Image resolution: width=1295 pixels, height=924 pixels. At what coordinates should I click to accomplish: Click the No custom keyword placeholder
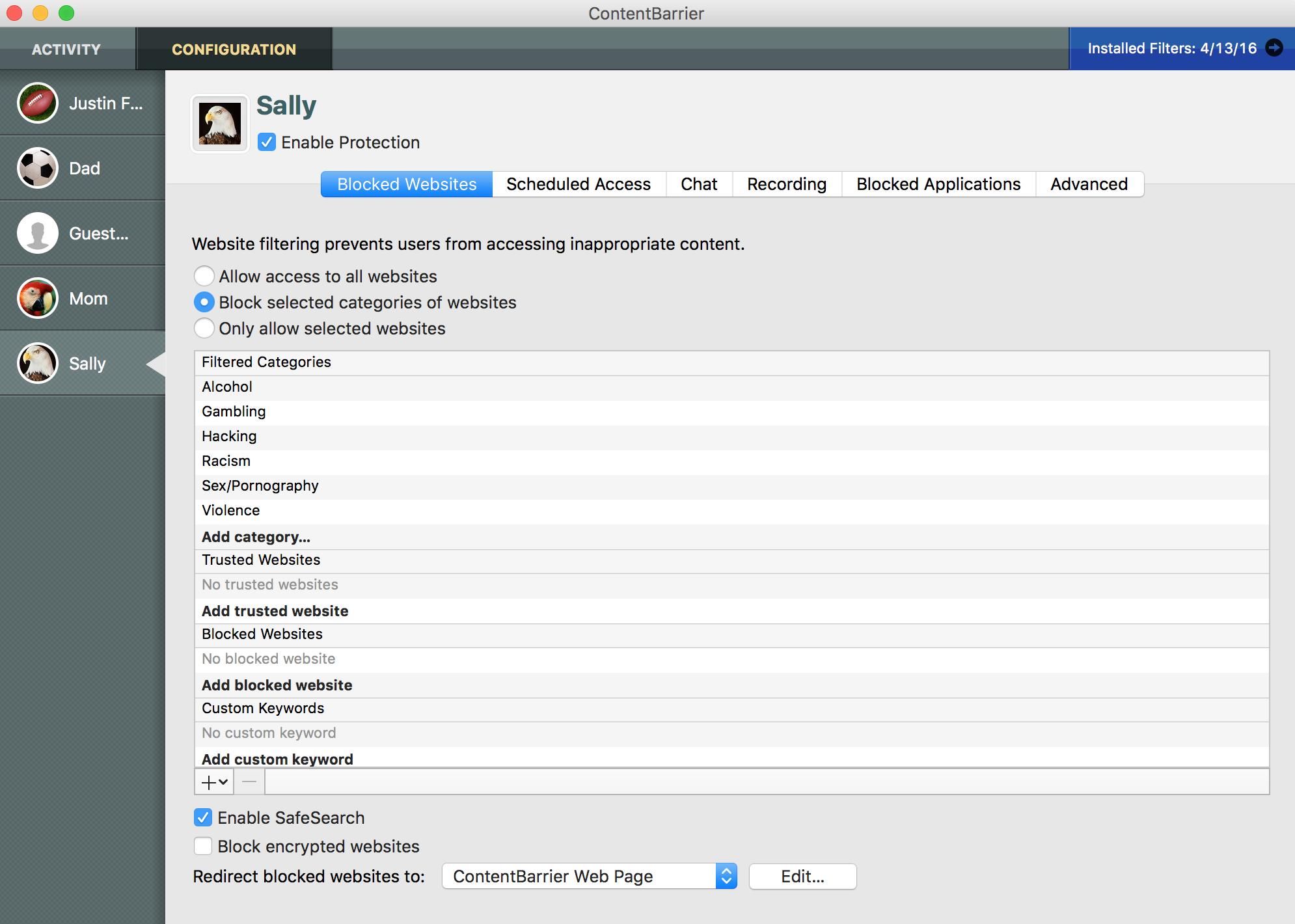pos(731,733)
